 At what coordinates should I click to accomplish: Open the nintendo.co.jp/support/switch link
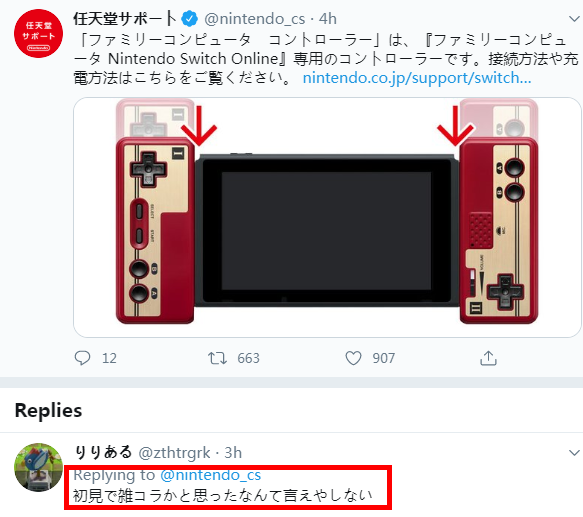coord(417,78)
